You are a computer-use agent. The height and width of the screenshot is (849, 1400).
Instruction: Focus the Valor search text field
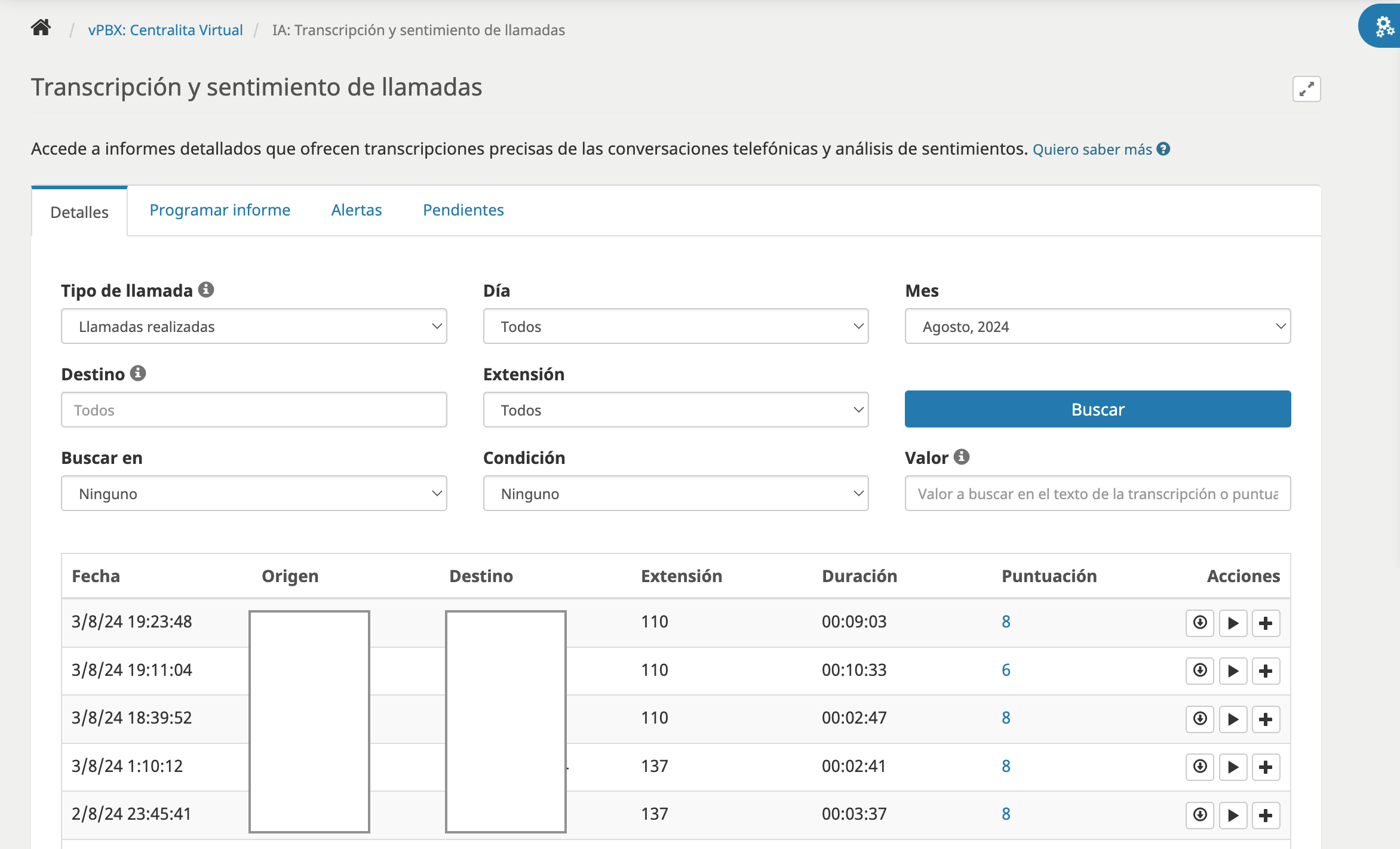pyautogui.click(x=1098, y=493)
